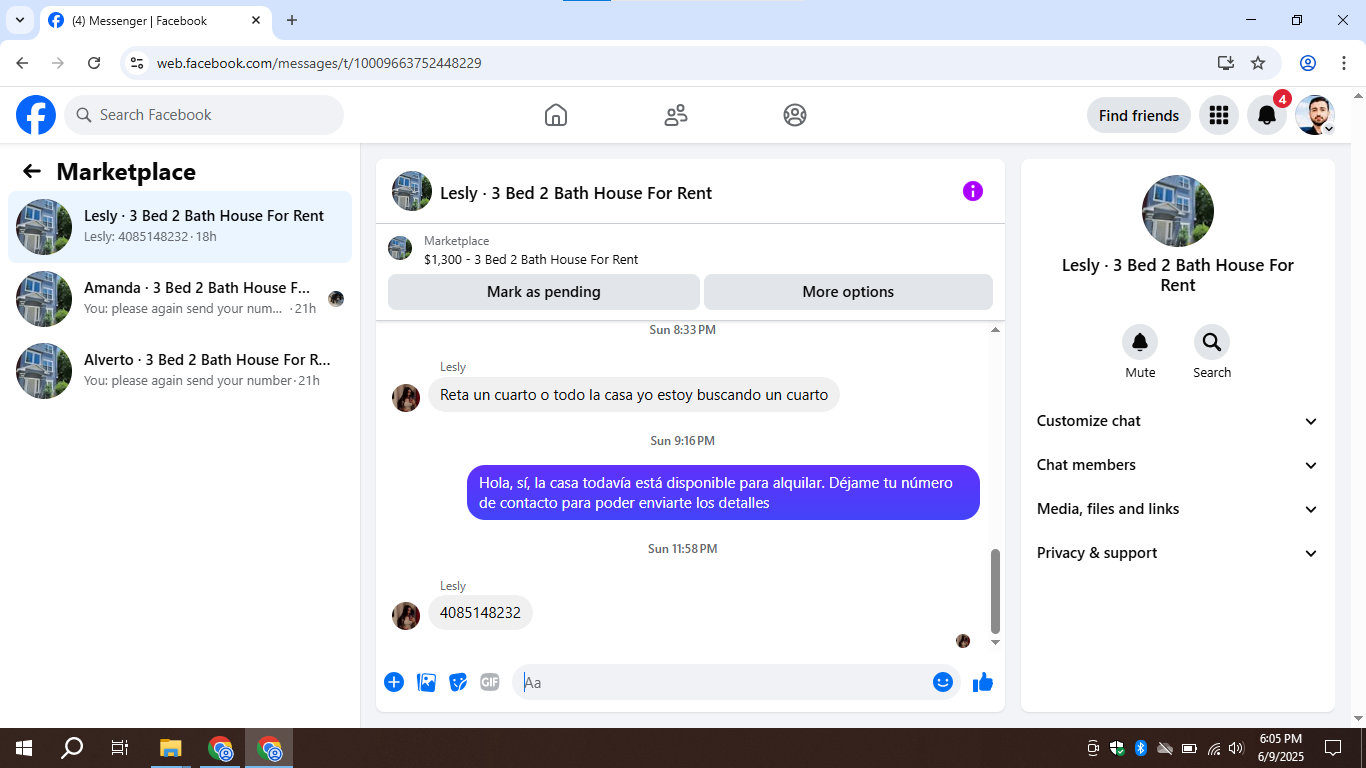1366x768 pixels.
Task: Select the Messenger | Facebook tab
Action: click(155, 20)
